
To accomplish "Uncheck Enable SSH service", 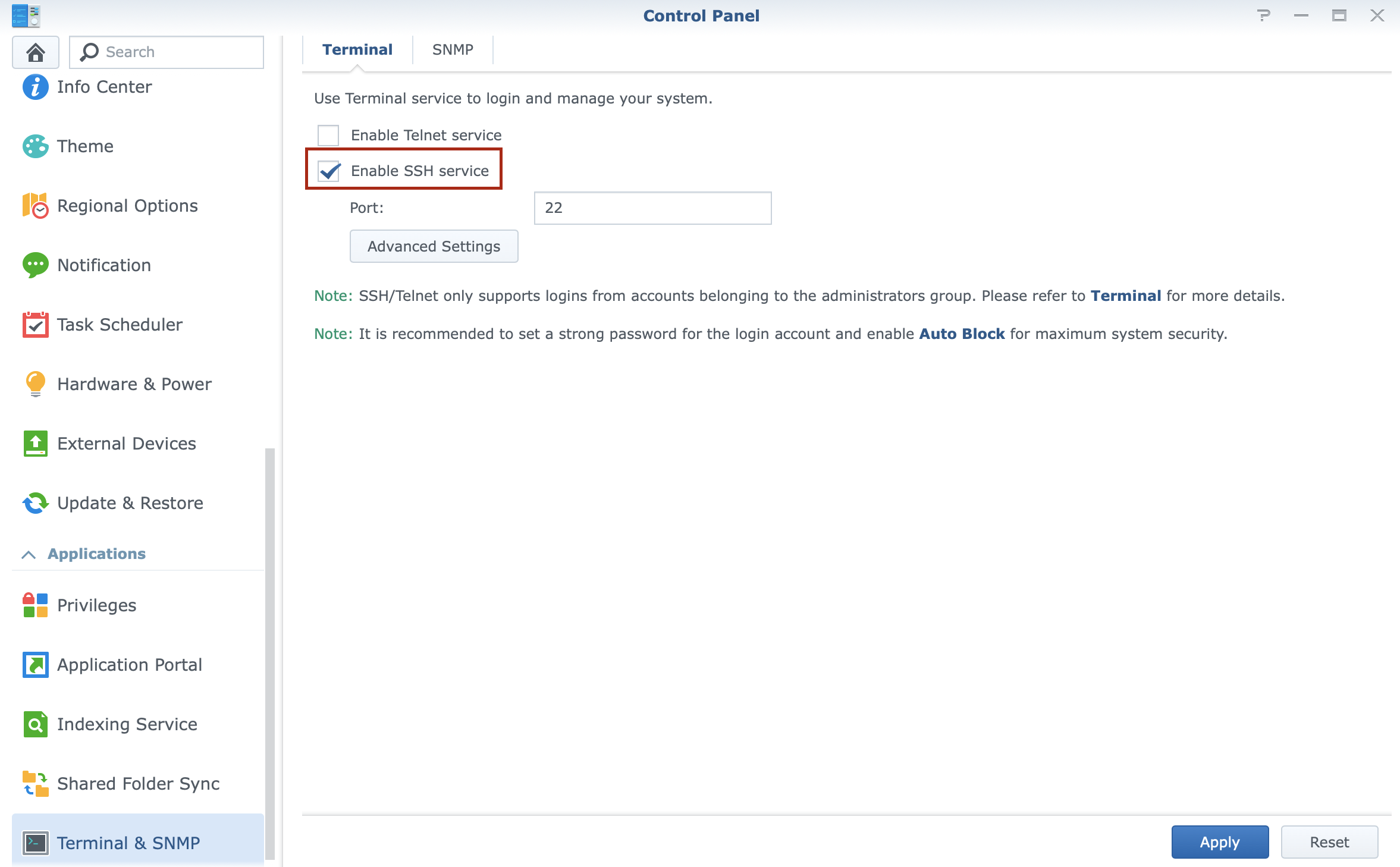I will tap(329, 171).
